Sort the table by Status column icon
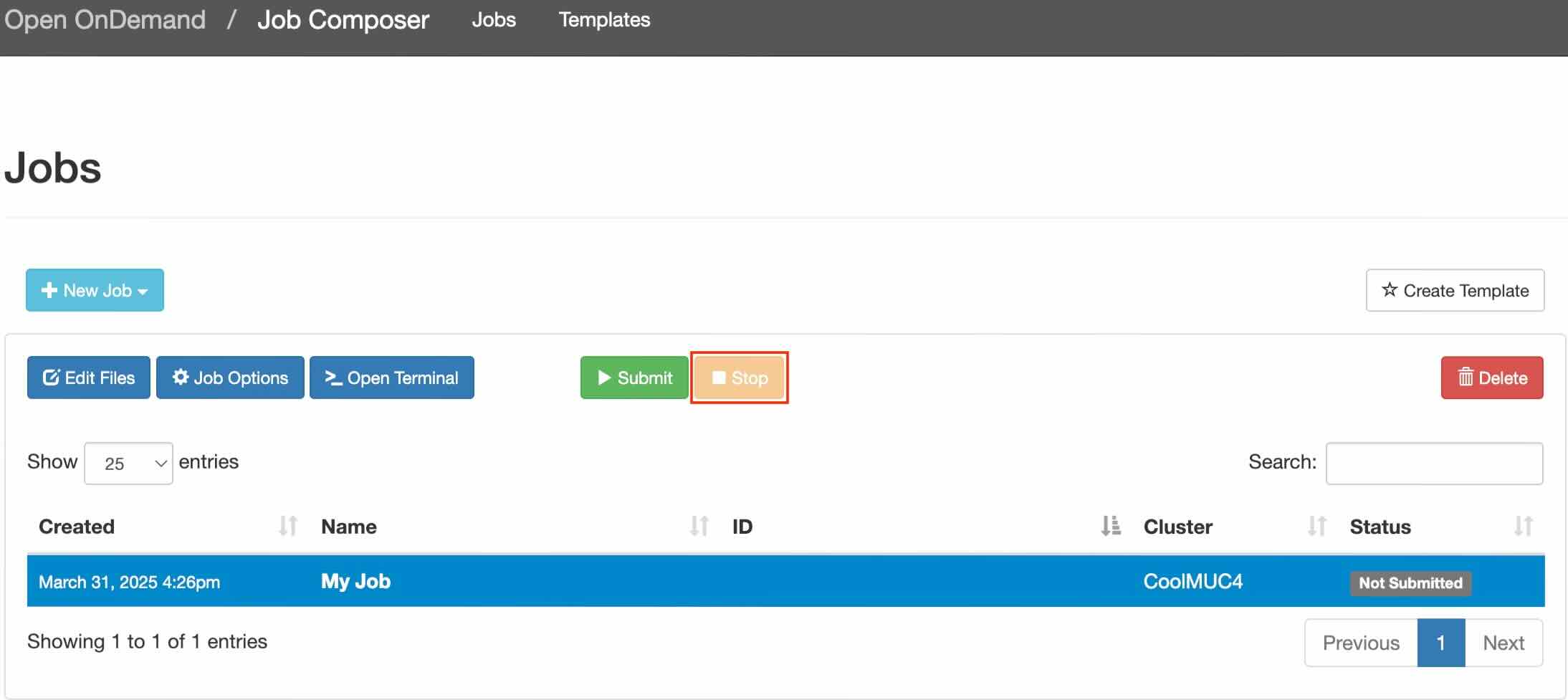Screen dimensions: 1568x700 pyautogui.click(x=1523, y=527)
